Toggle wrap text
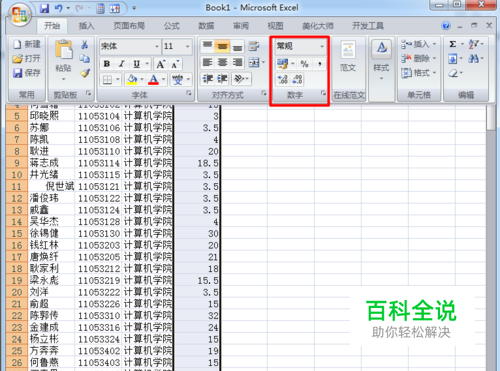The image size is (500, 371). tap(254, 46)
